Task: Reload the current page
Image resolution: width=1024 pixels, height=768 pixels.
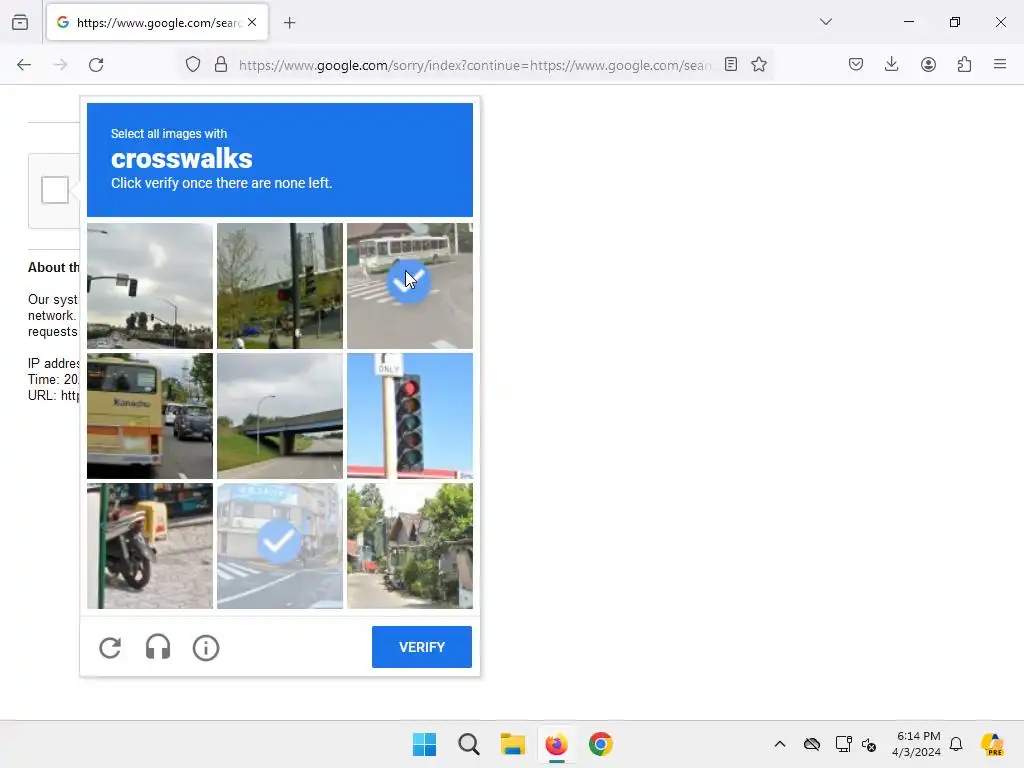Action: coord(96,65)
